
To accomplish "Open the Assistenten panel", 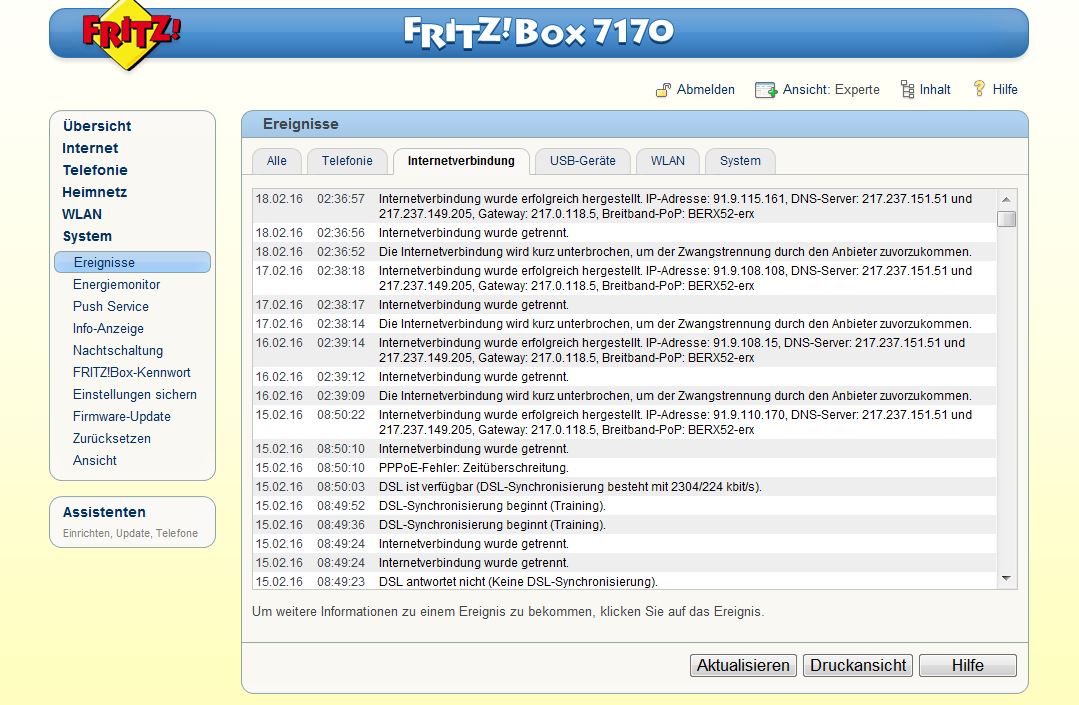I will pos(132,522).
